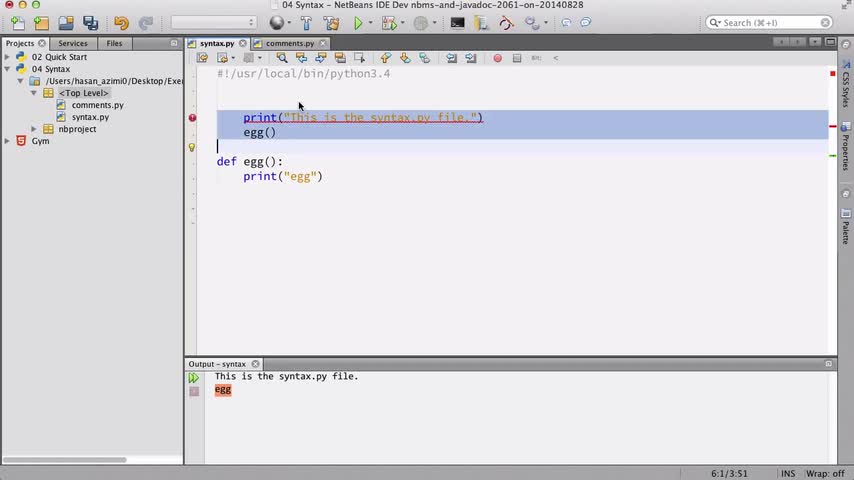Close the Projects tab

[x=42, y=43]
